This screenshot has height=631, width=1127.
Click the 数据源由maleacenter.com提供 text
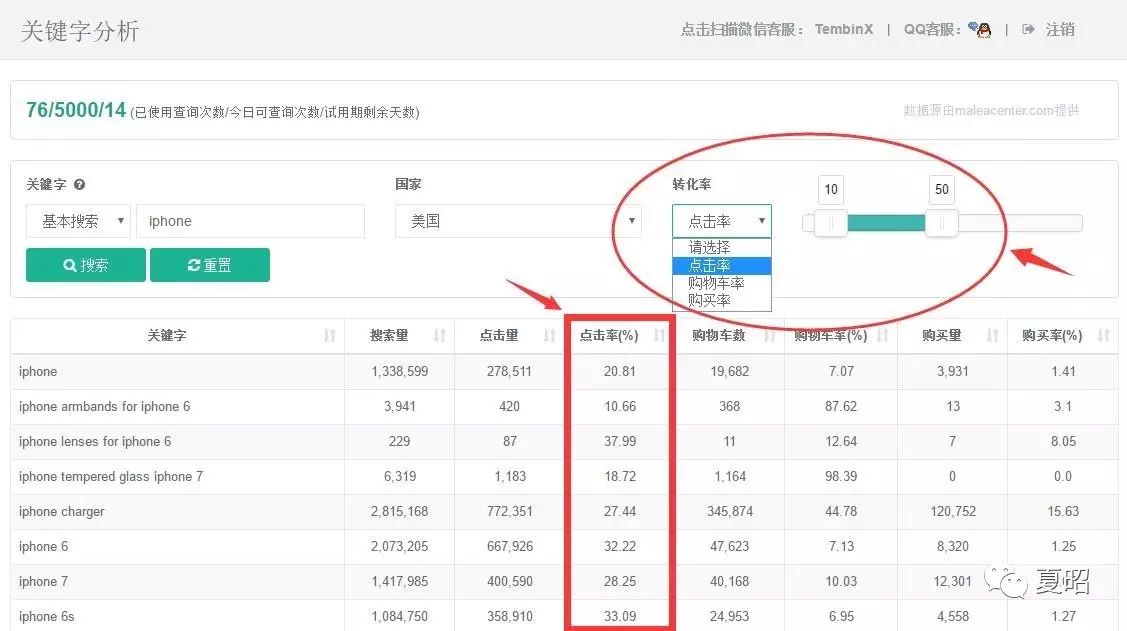coord(991,111)
